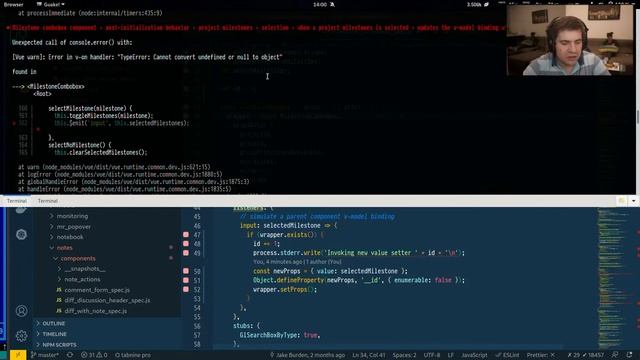
Task: Open errors and warnings count in status bar
Action: click(x=93, y=355)
